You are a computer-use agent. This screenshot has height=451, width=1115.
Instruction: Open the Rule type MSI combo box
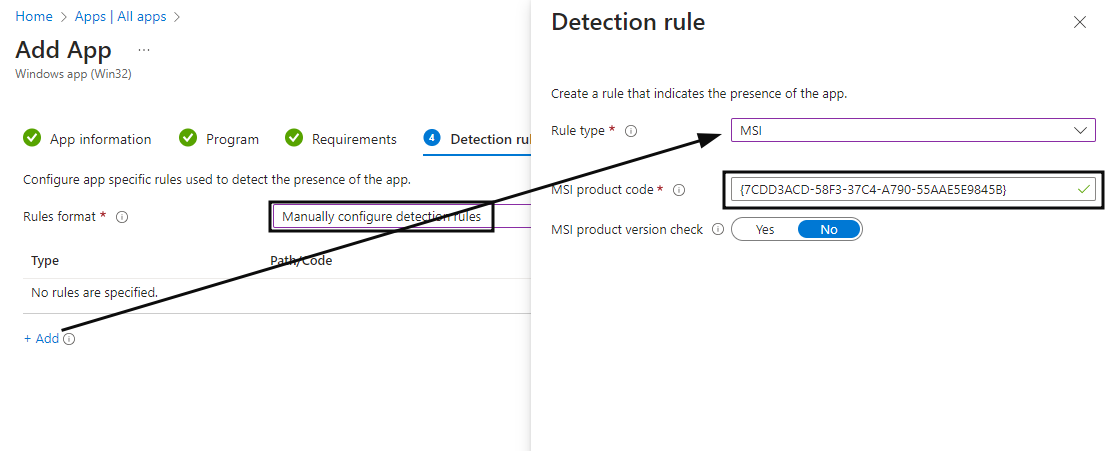[x=913, y=130]
